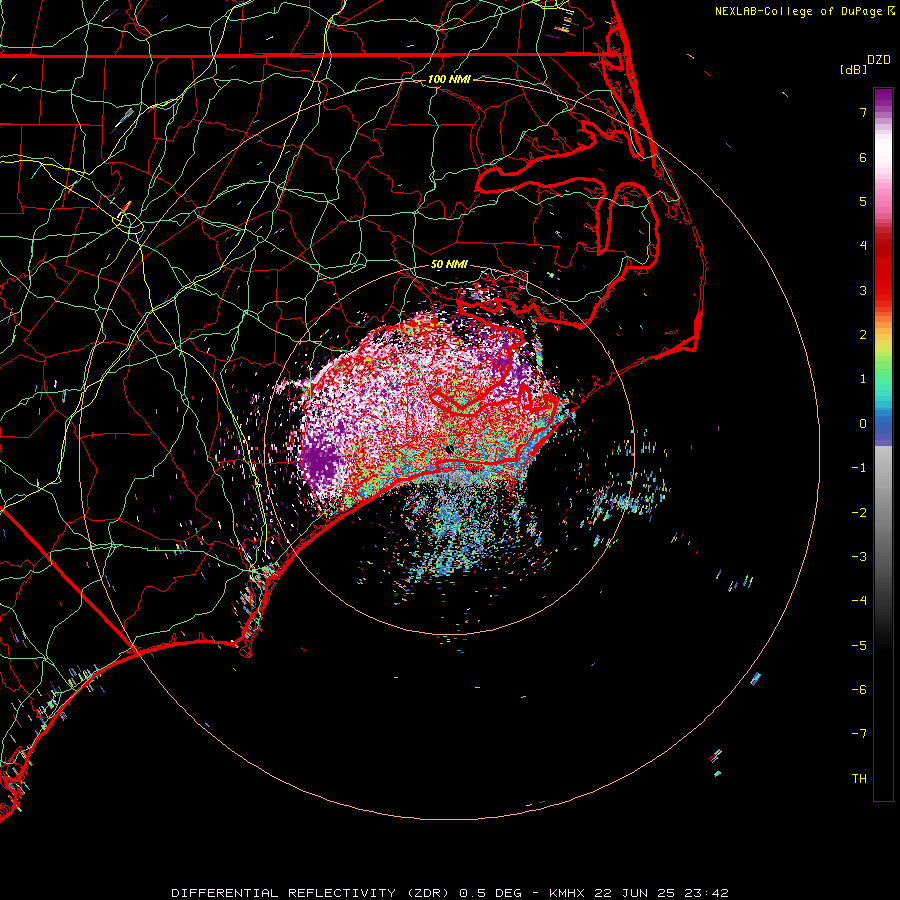Image resolution: width=900 pixels, height=900 pixels.
Task: Click the 5 value on color scale
Action: coord(863,201)
